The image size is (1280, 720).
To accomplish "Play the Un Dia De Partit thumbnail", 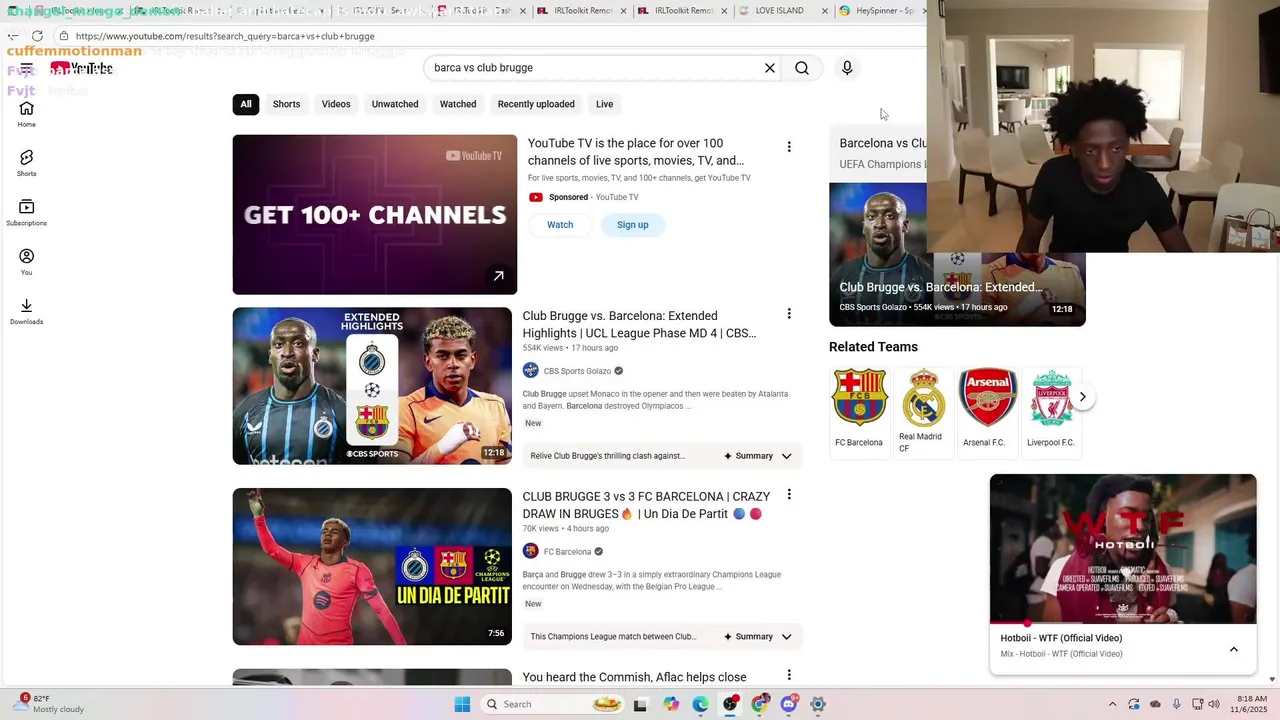I will 372,567.
